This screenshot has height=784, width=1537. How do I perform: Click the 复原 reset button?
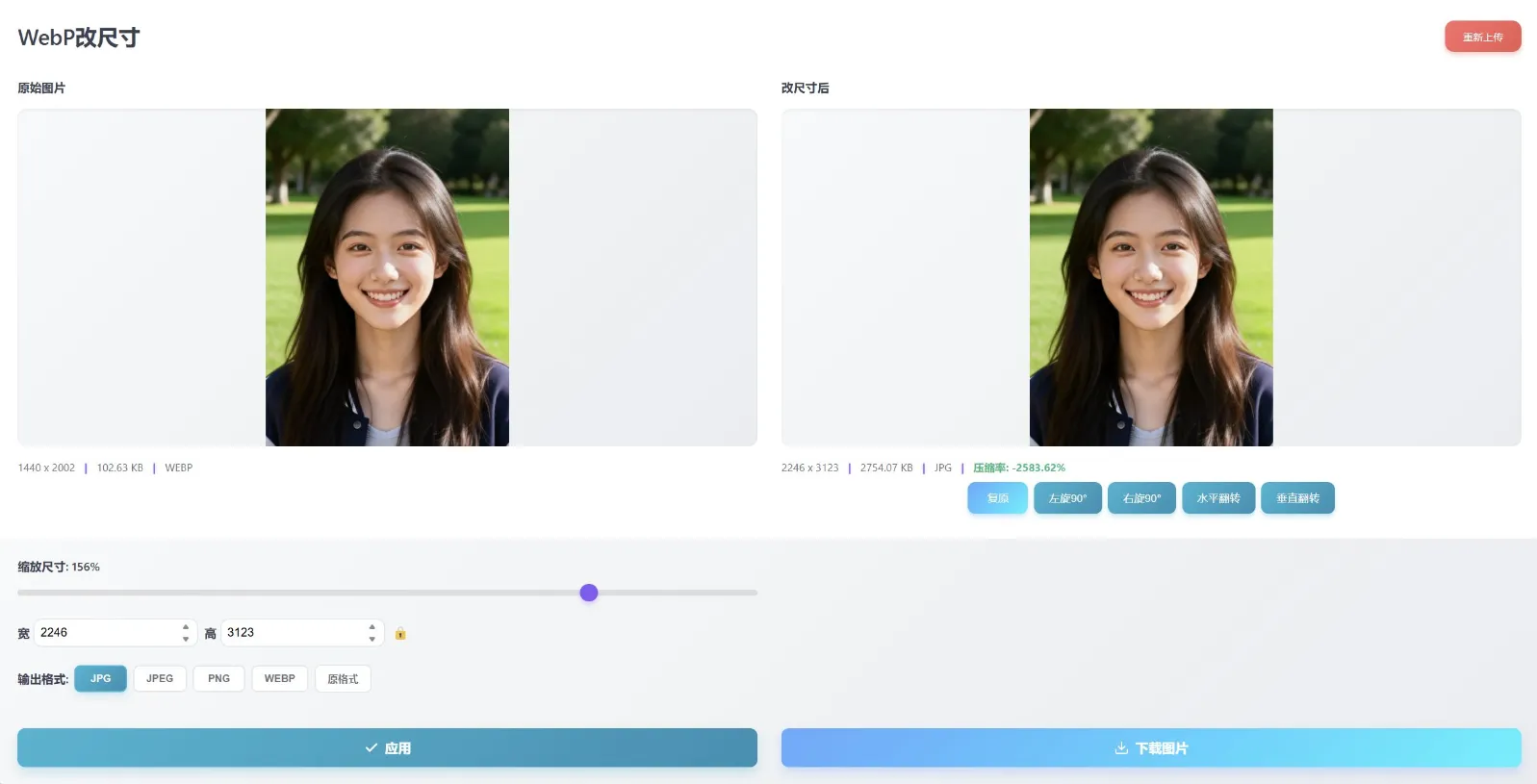point(998,498)
